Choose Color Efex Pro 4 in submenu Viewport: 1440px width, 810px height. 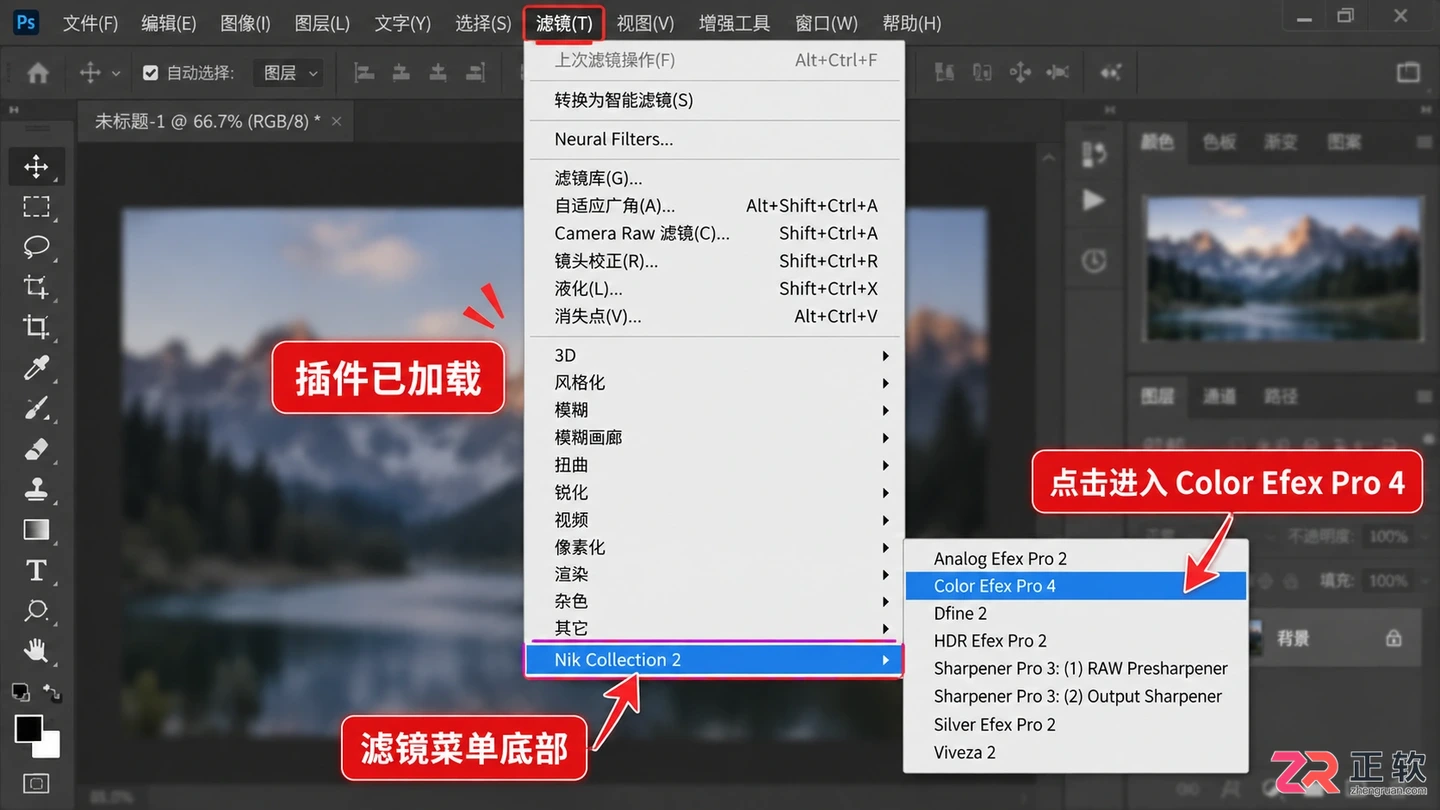[x=1076, y=586]
